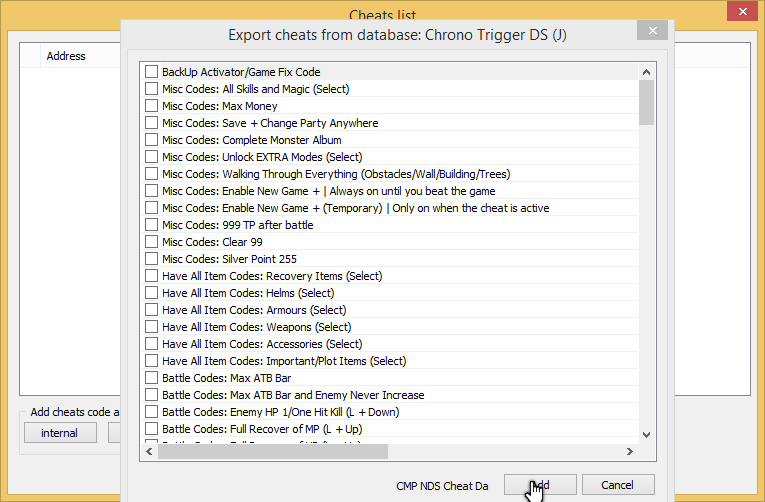The height and width of the screenshot is (502, 765).
Task: Click the vertical scrollbar thumb
Action: (x=646, y=102)
